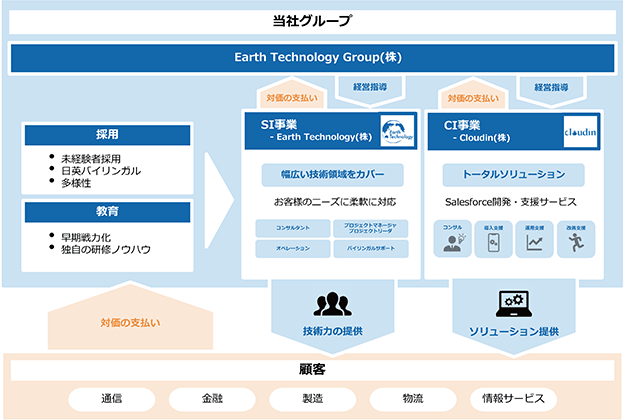
Task: Click the 採用 header
Action: 107,135
